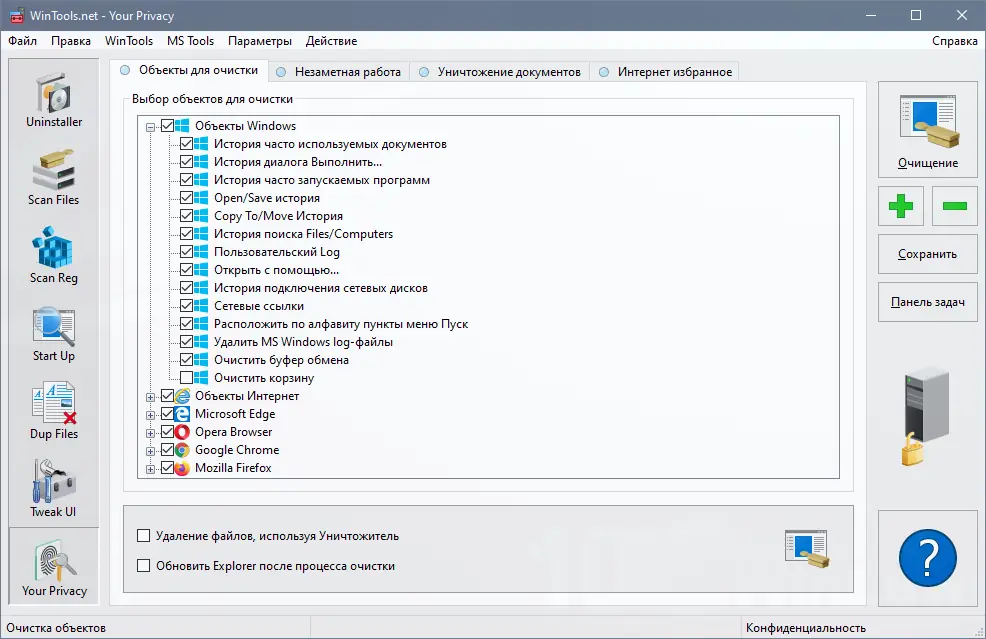Click the red minus icon

(x=954, y=206)
